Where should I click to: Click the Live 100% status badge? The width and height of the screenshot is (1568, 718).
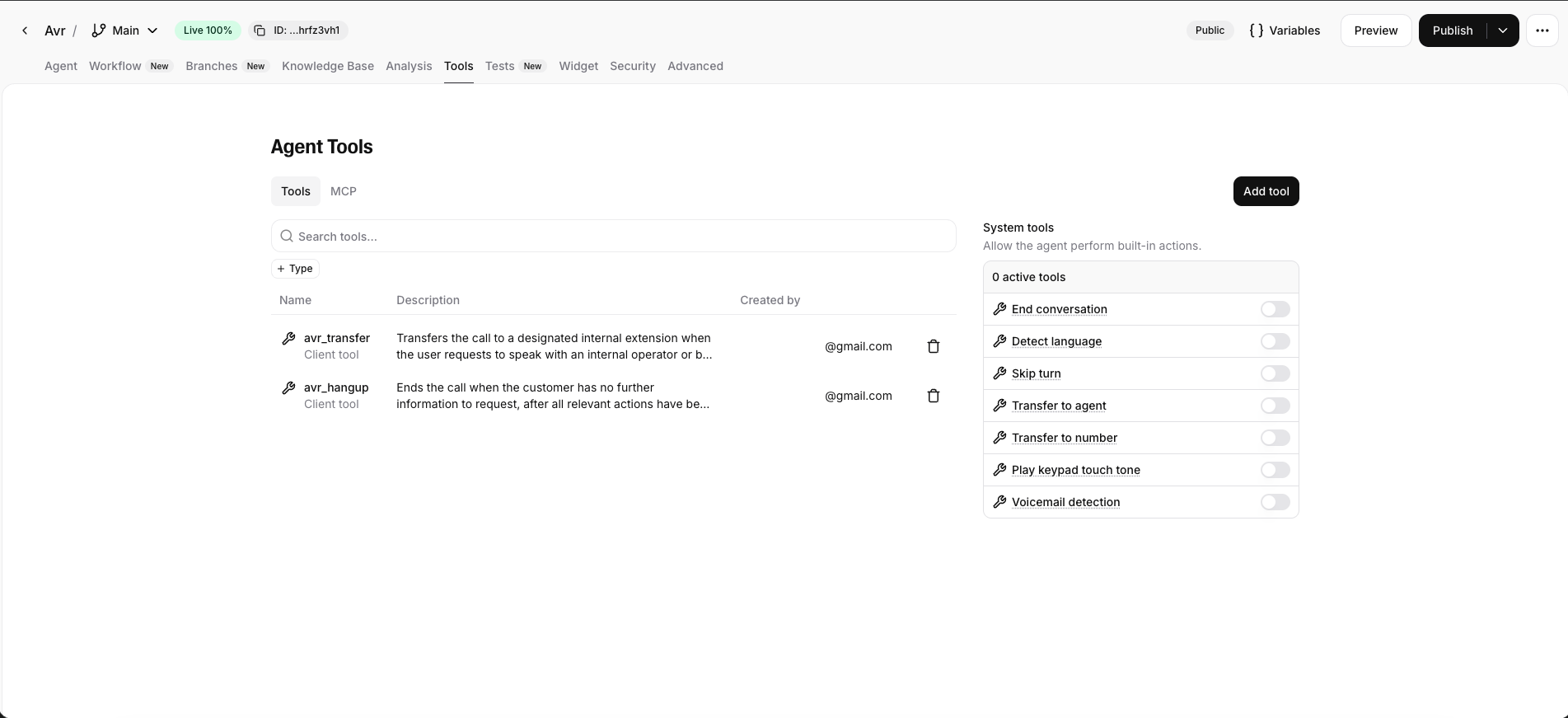(208, 31)
